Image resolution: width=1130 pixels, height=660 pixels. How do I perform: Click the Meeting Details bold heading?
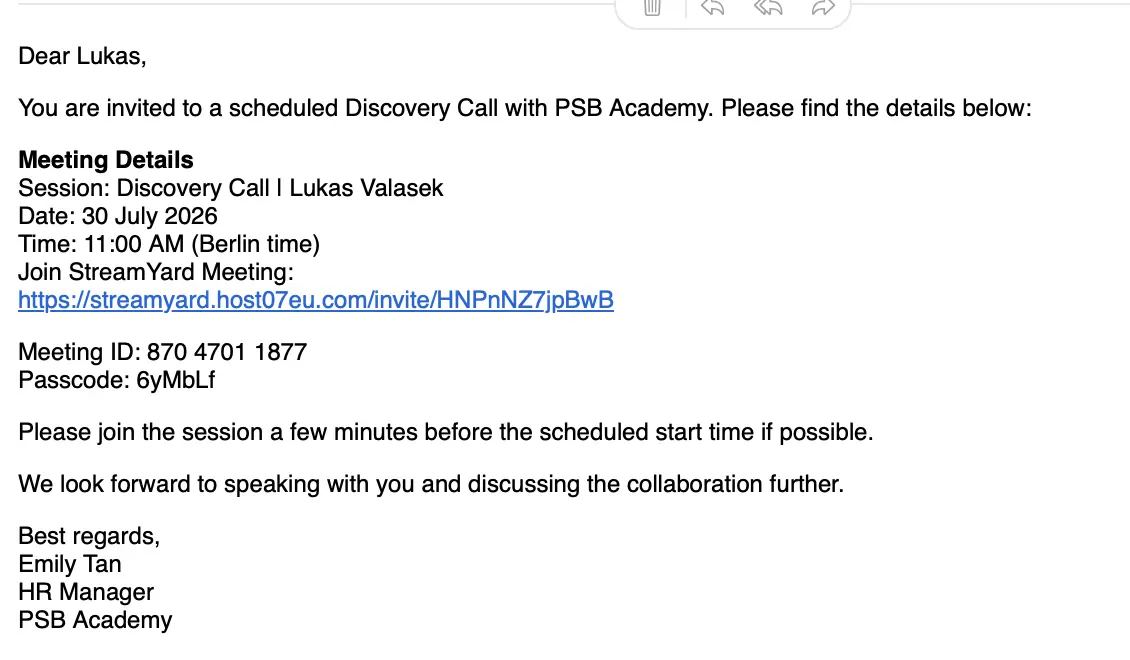pyautogui.click(x=106, y=160)
